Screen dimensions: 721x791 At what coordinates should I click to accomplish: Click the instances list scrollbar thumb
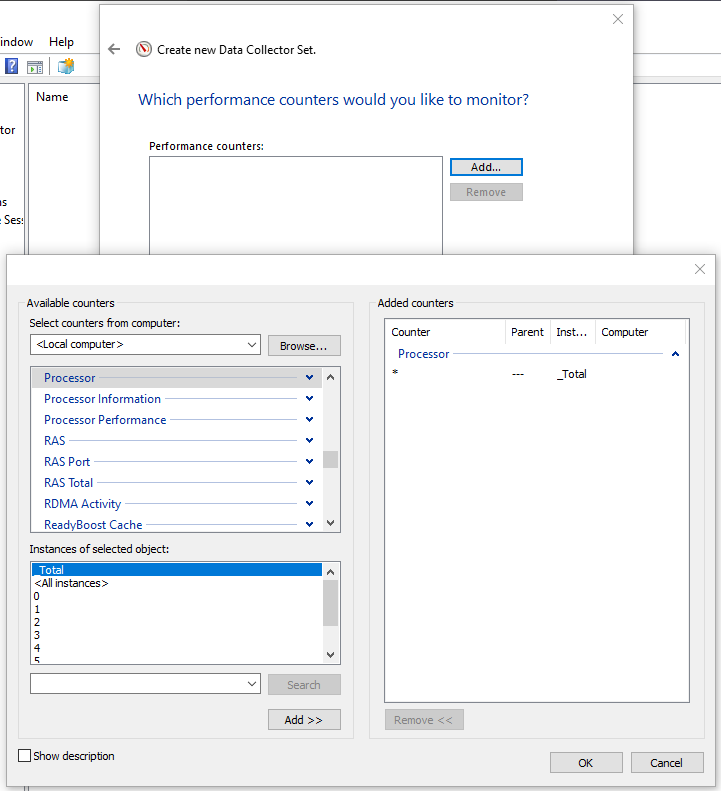click(330, 603)
